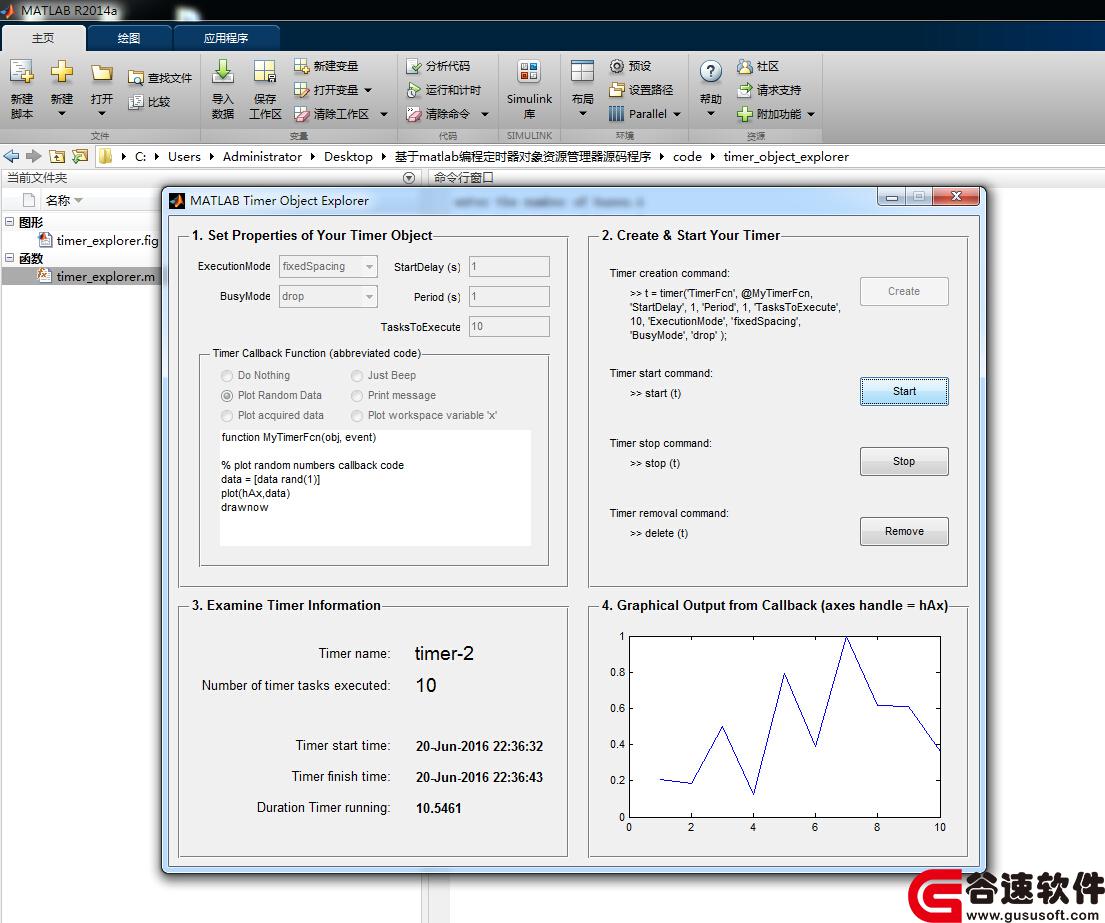Click the browse for folder icon

click(80, 156)
